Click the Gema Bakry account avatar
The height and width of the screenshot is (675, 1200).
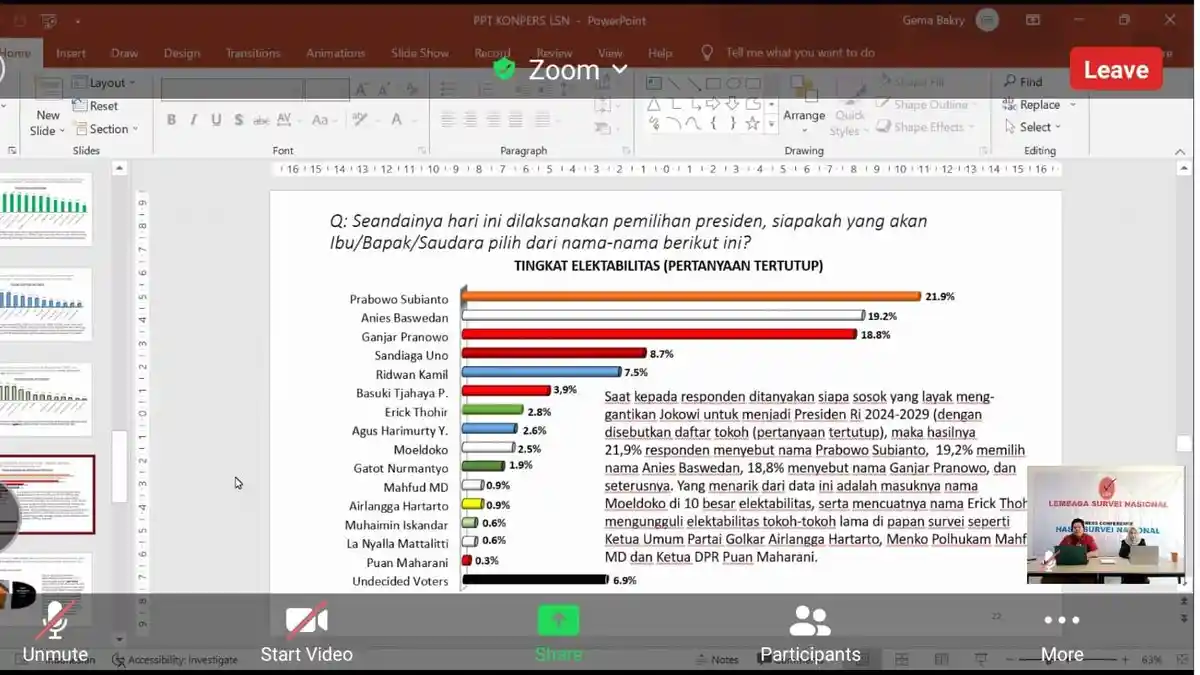click(x=987, y=20)
